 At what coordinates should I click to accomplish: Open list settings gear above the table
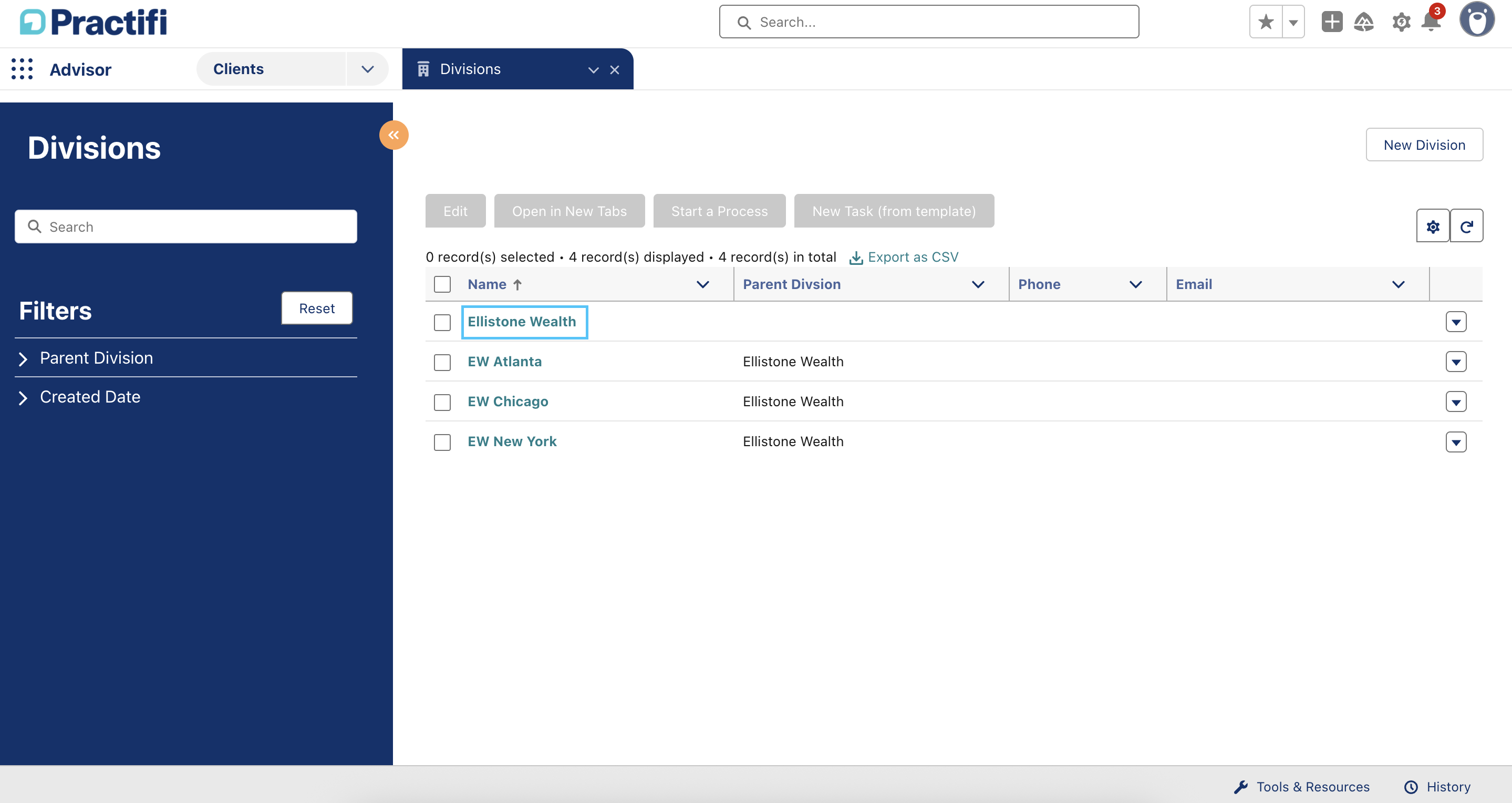click(1432, 226)
